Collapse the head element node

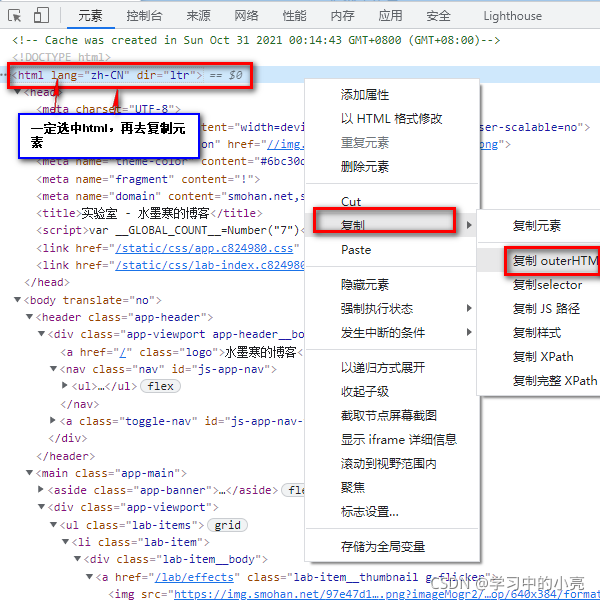[x=17, y=92]
